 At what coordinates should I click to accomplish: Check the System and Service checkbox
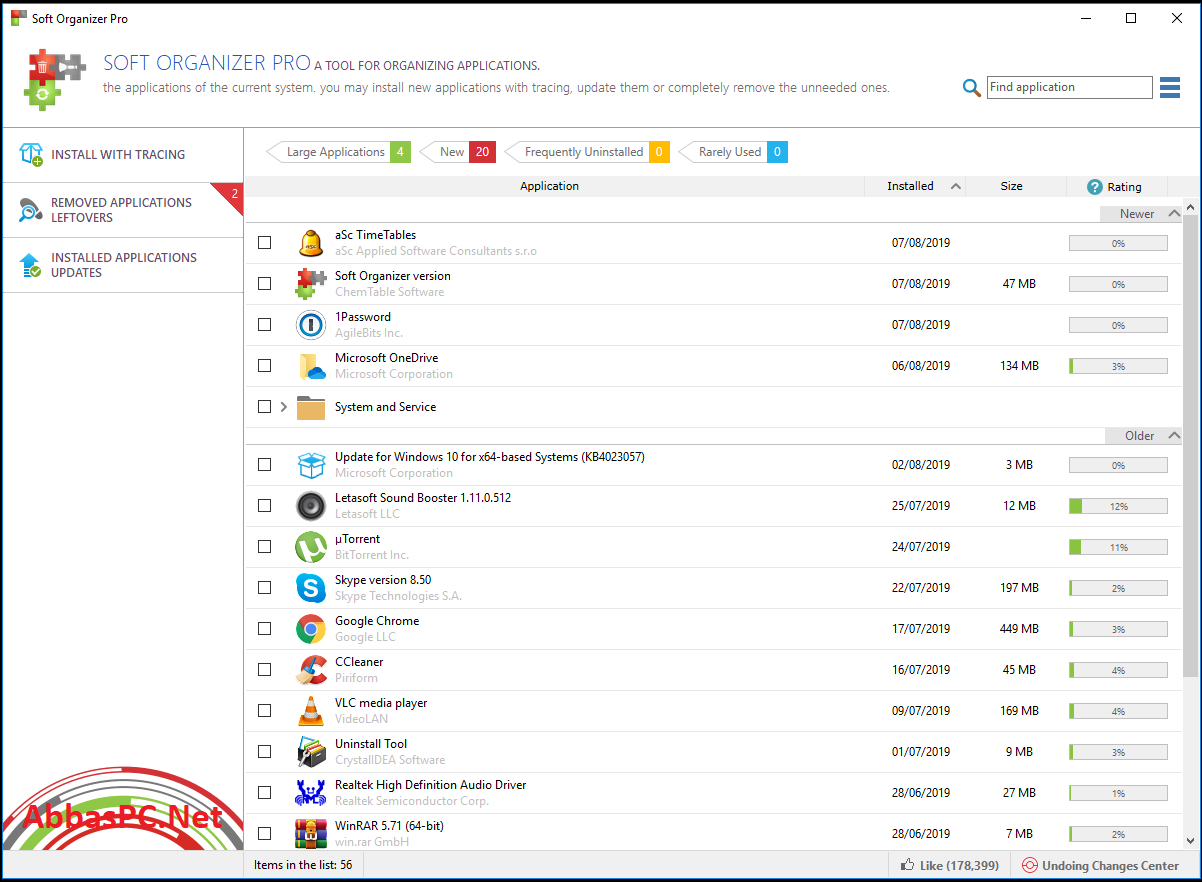(x=264, y=407)
